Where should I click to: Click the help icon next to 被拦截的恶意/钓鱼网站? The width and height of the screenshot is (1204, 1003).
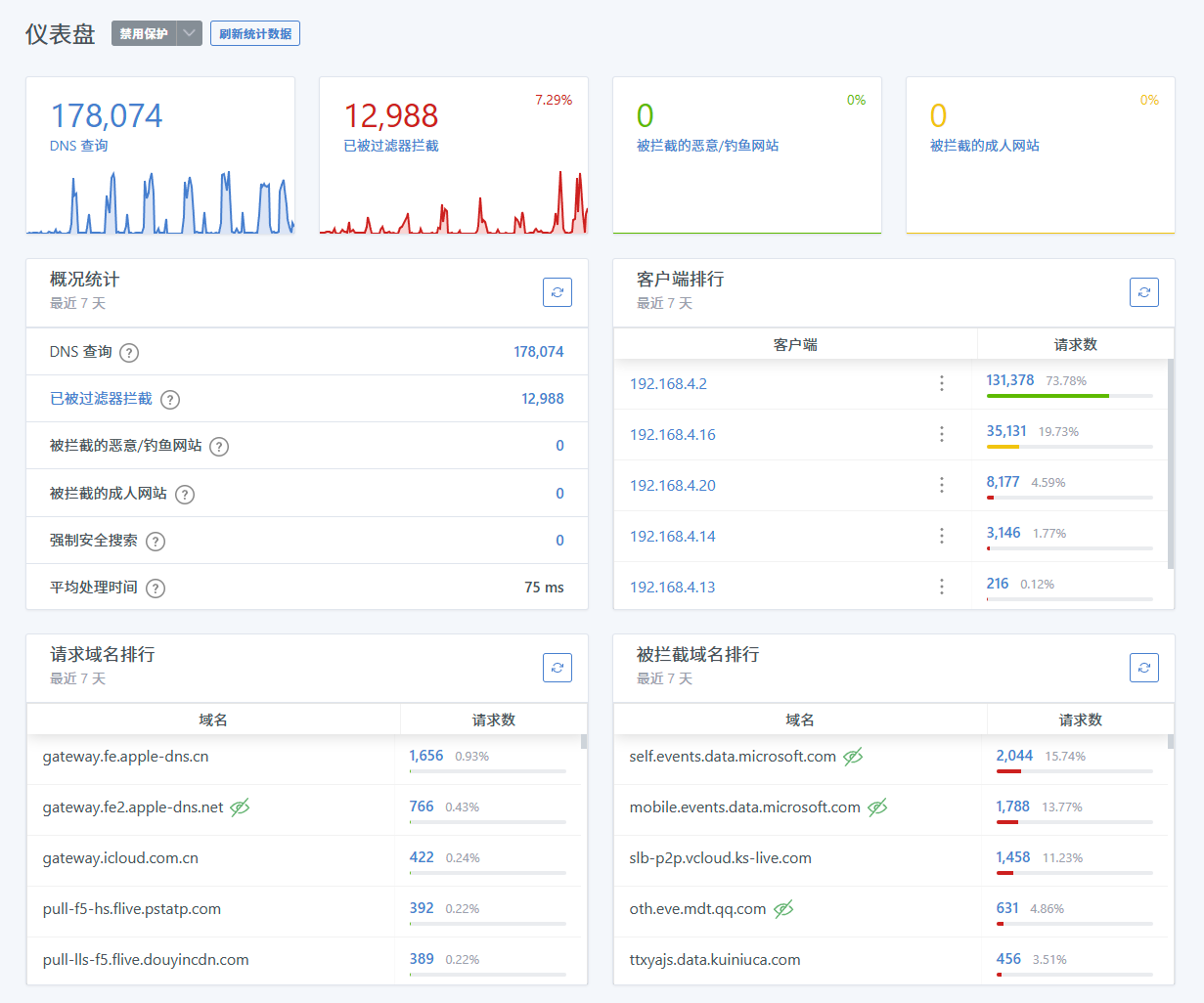219,447
